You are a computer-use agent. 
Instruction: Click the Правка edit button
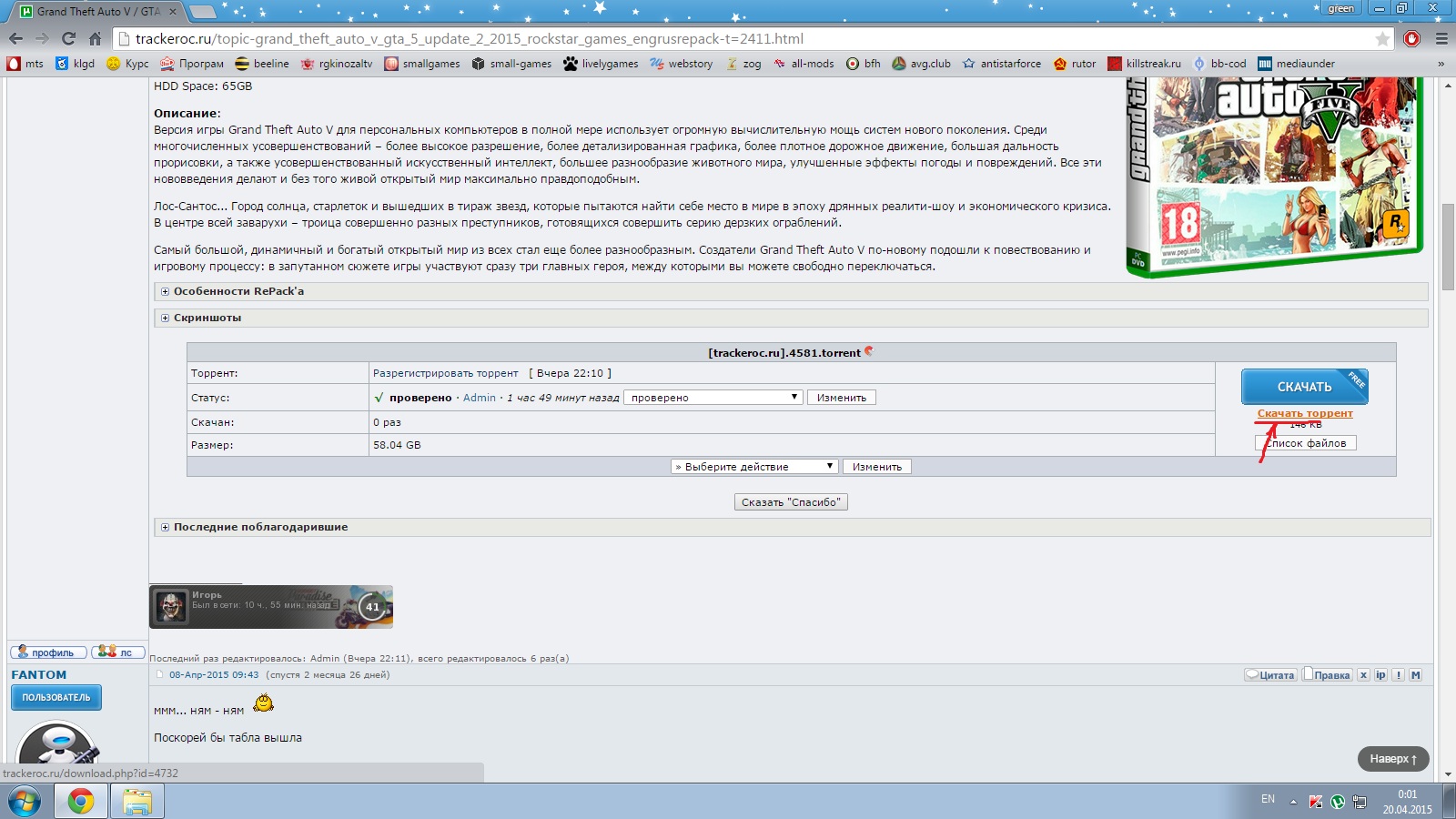tap(1327, 675)
